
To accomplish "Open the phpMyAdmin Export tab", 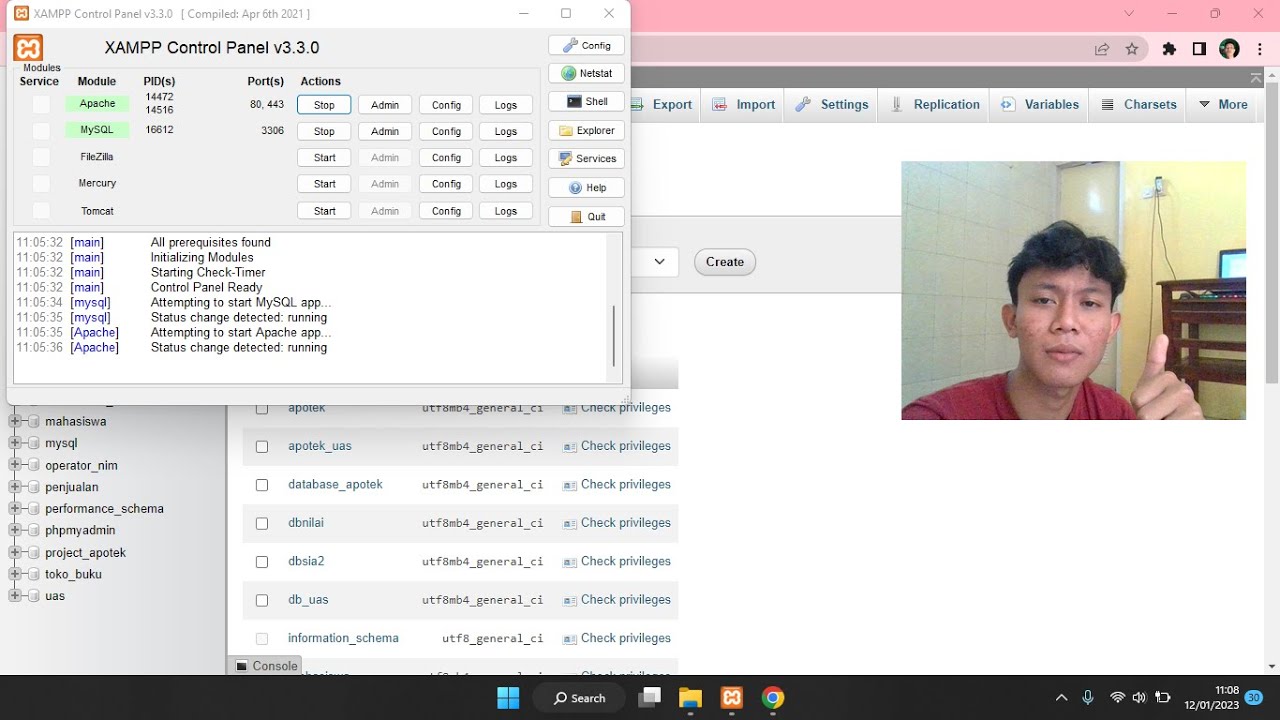I will tap(663, 104).
